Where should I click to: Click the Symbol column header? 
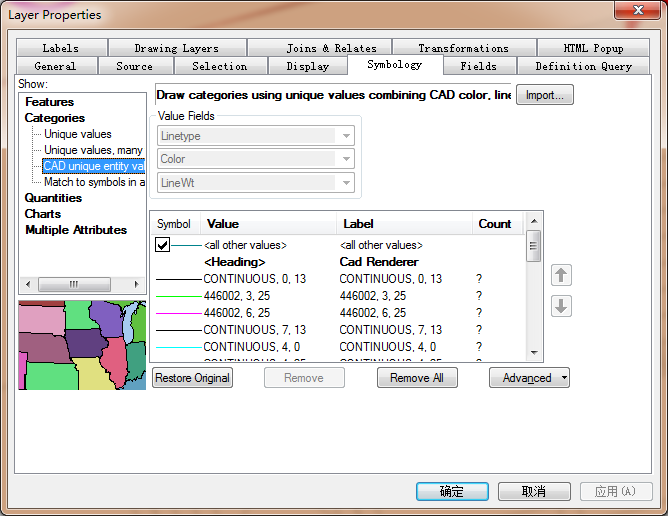pyautogui.click(x=175, y=224)
